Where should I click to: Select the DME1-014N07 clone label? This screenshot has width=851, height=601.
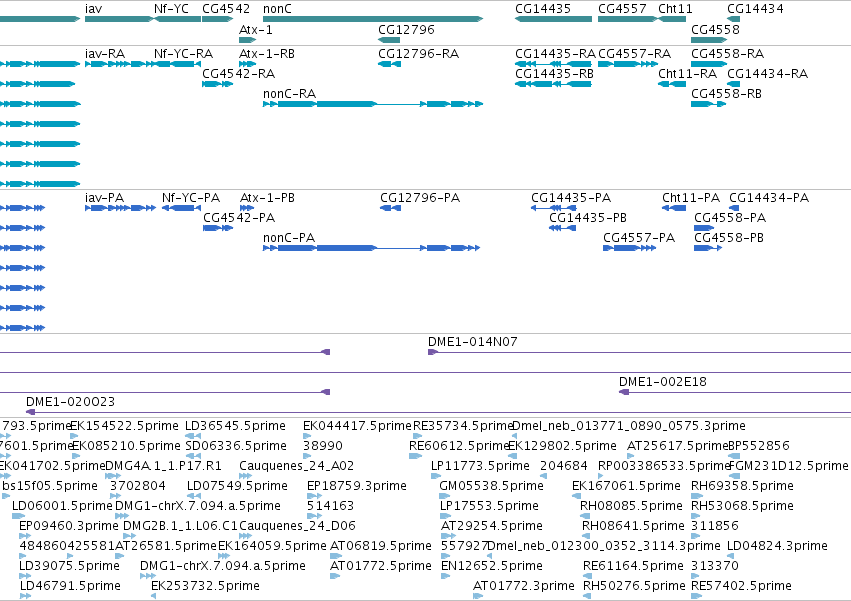point(473,341)
